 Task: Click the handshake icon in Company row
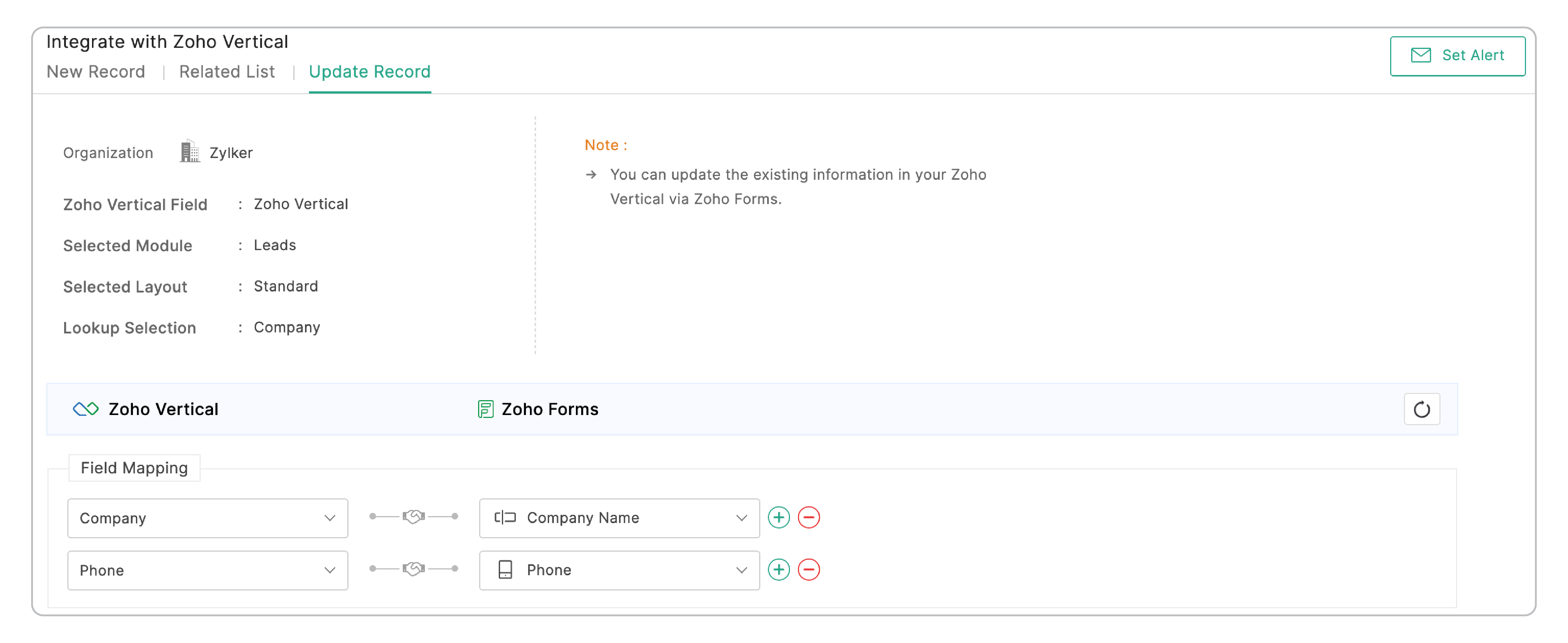(413, 517)
